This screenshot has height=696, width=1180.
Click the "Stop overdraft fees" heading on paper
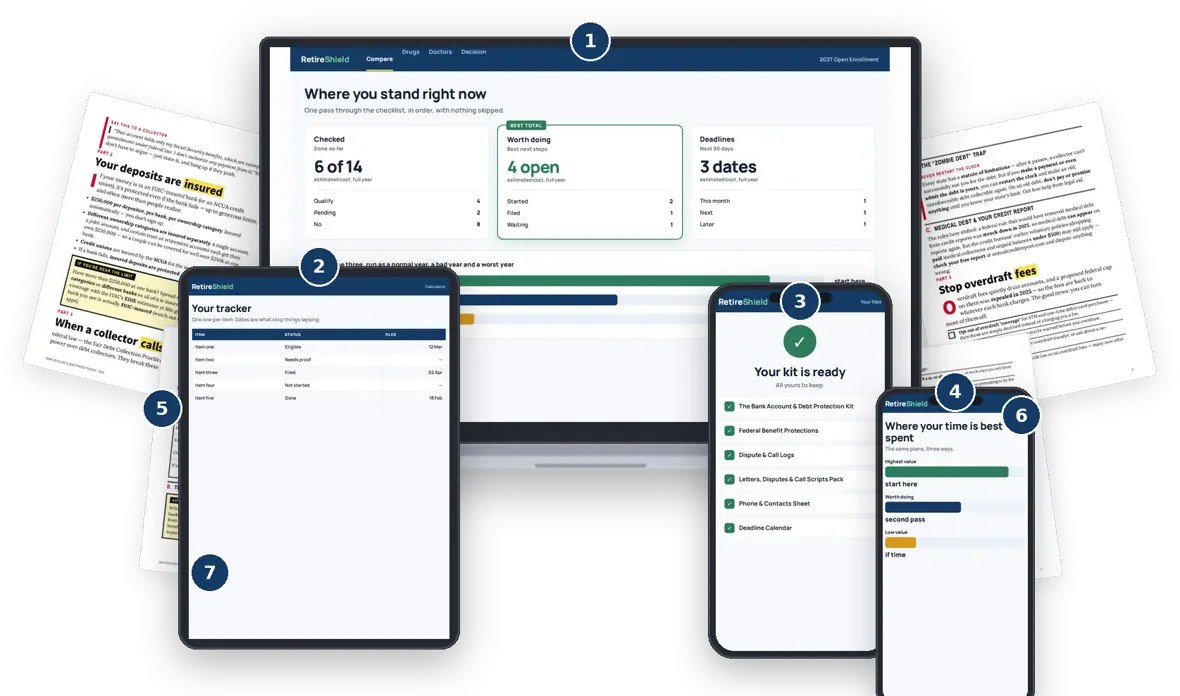(987, 279)
